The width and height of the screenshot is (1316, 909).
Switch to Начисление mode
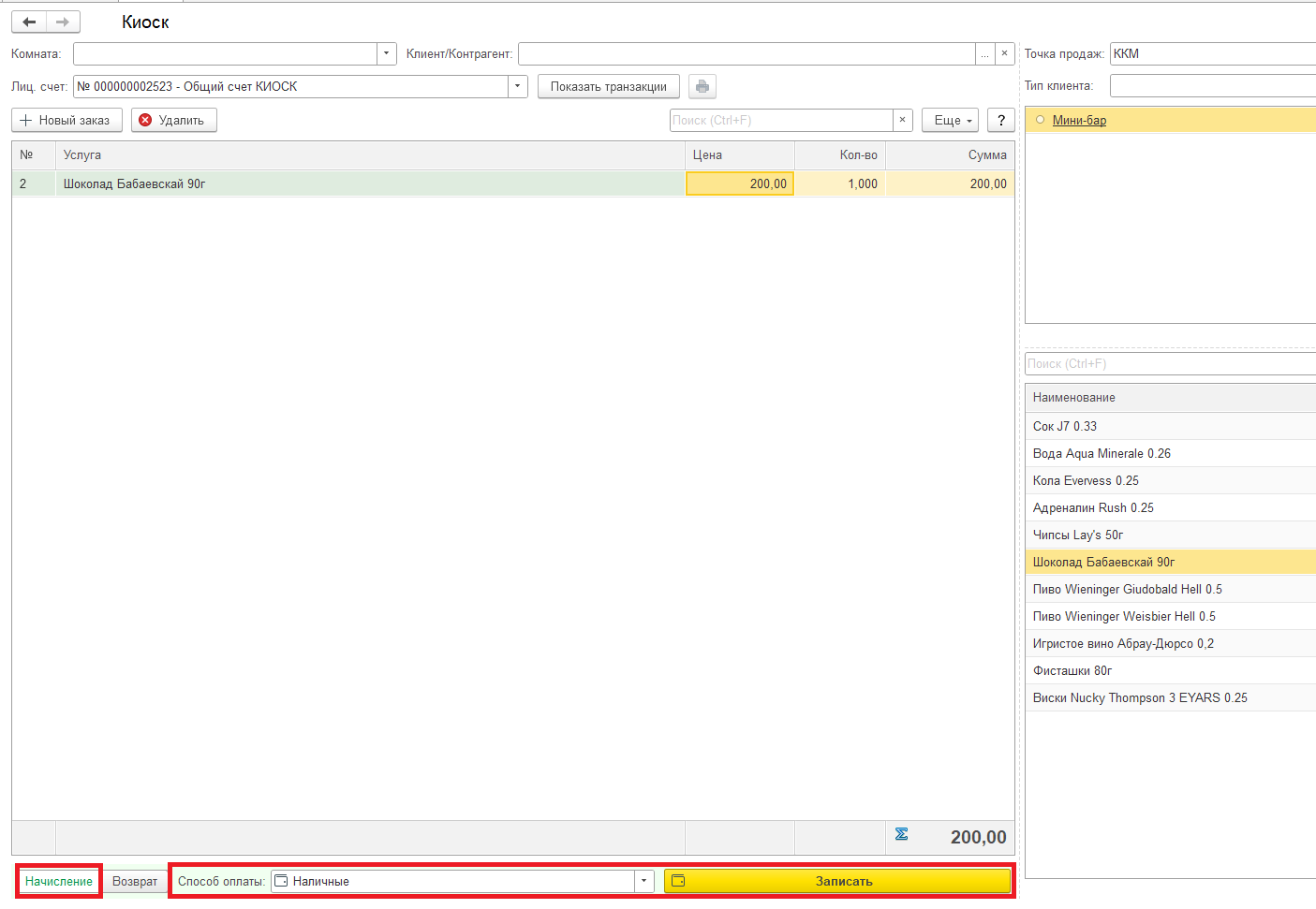point(59,881)
